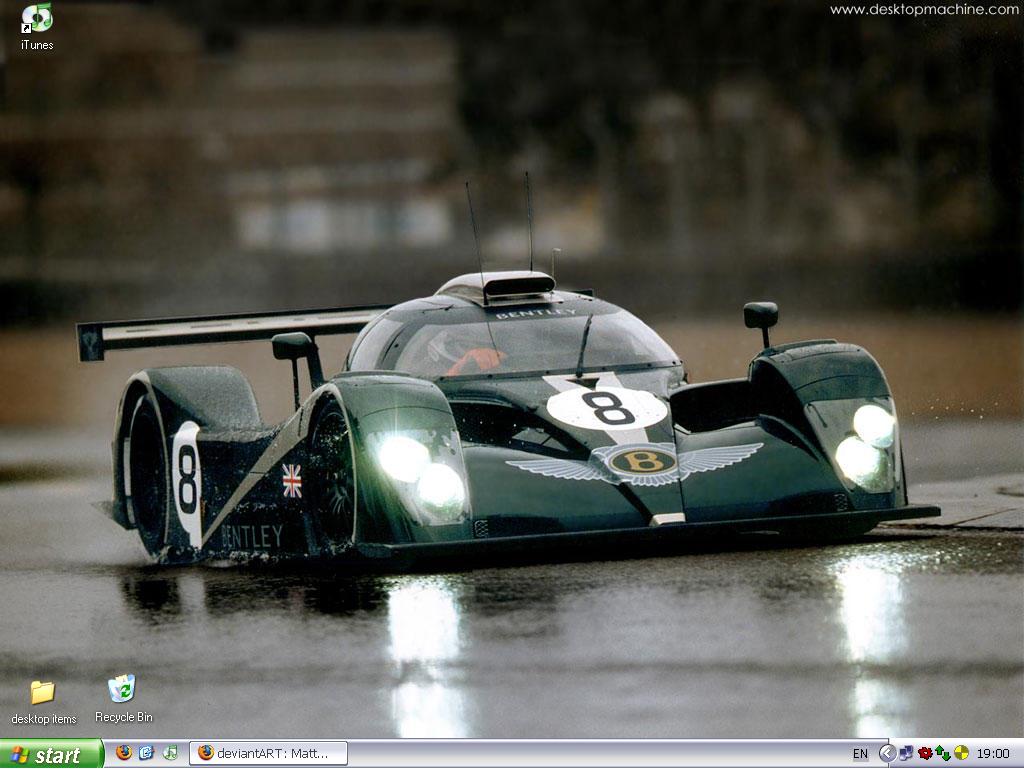Select the iTunes desktop icon label
This screenshot has width=1024, height=769.
click(x=36, y=45)
